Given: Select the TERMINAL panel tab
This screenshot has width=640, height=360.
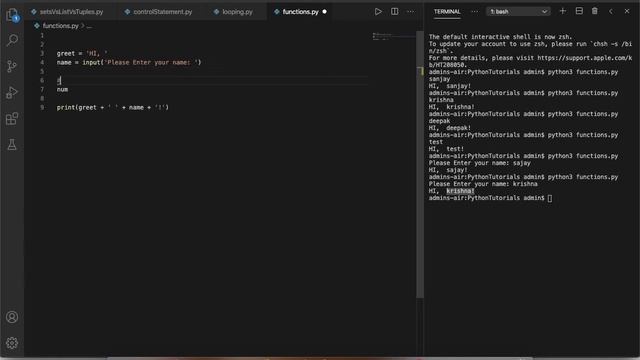Looking at the screenshot, I should (447, 11).
